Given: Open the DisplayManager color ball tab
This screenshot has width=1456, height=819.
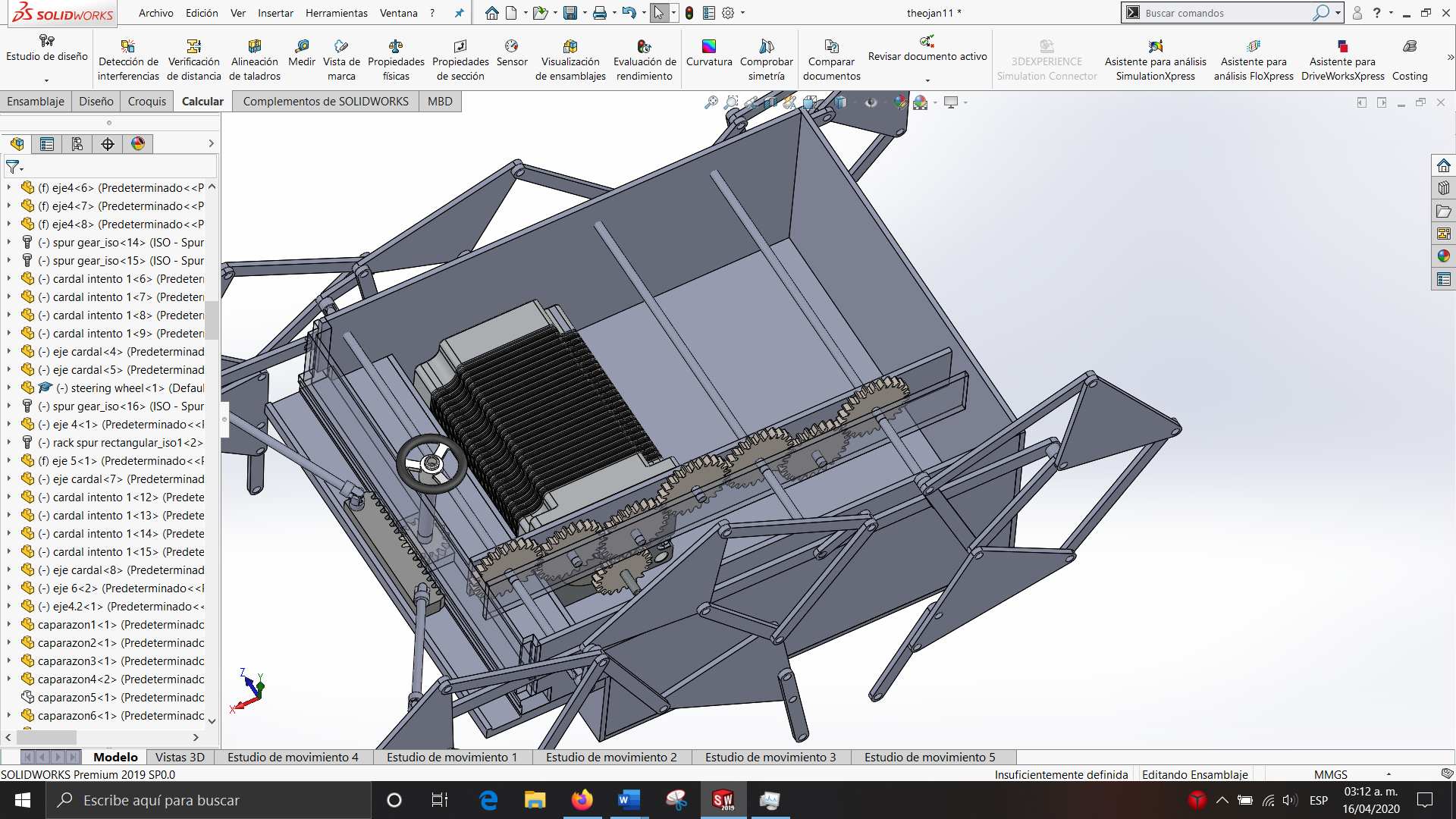Looking at the screenshot, I should (138, 144).
